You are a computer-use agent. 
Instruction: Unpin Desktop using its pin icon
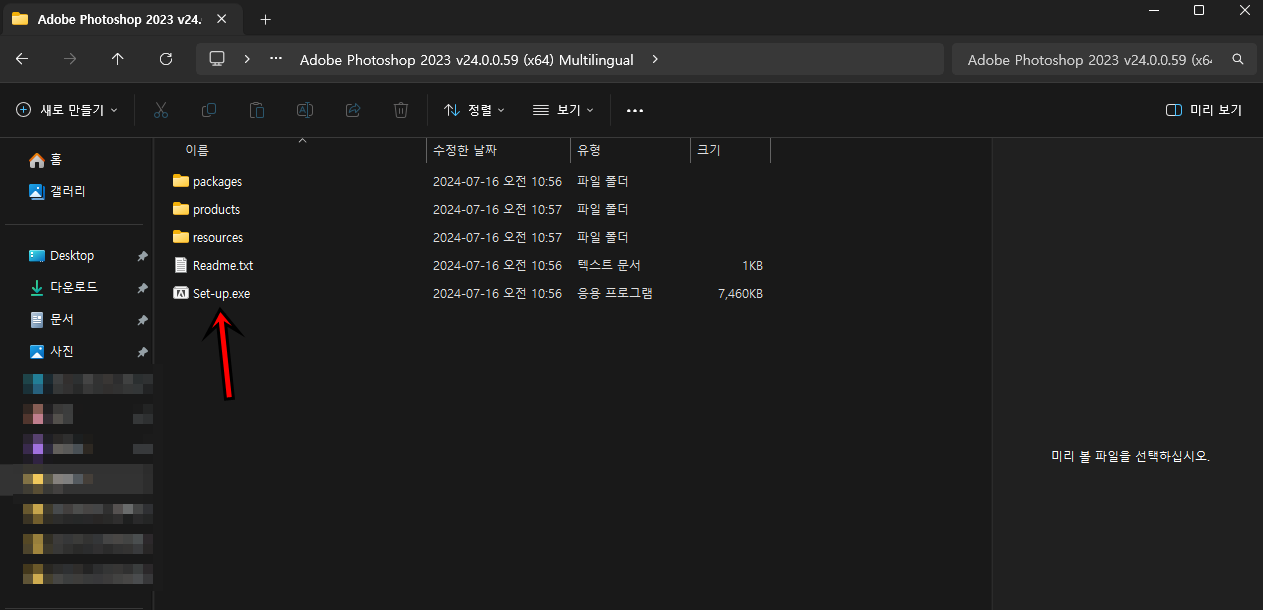coord(142,256)
